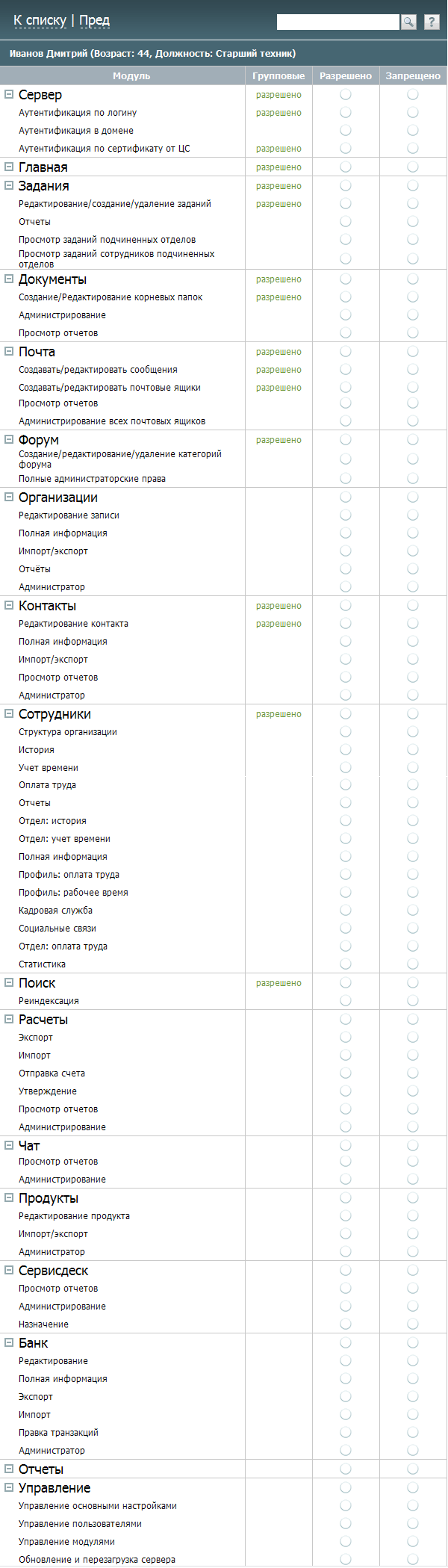Click the search magnifier icon
Image resolution: width=448 pixels, height=1568 pixels.
coord(408,22)
